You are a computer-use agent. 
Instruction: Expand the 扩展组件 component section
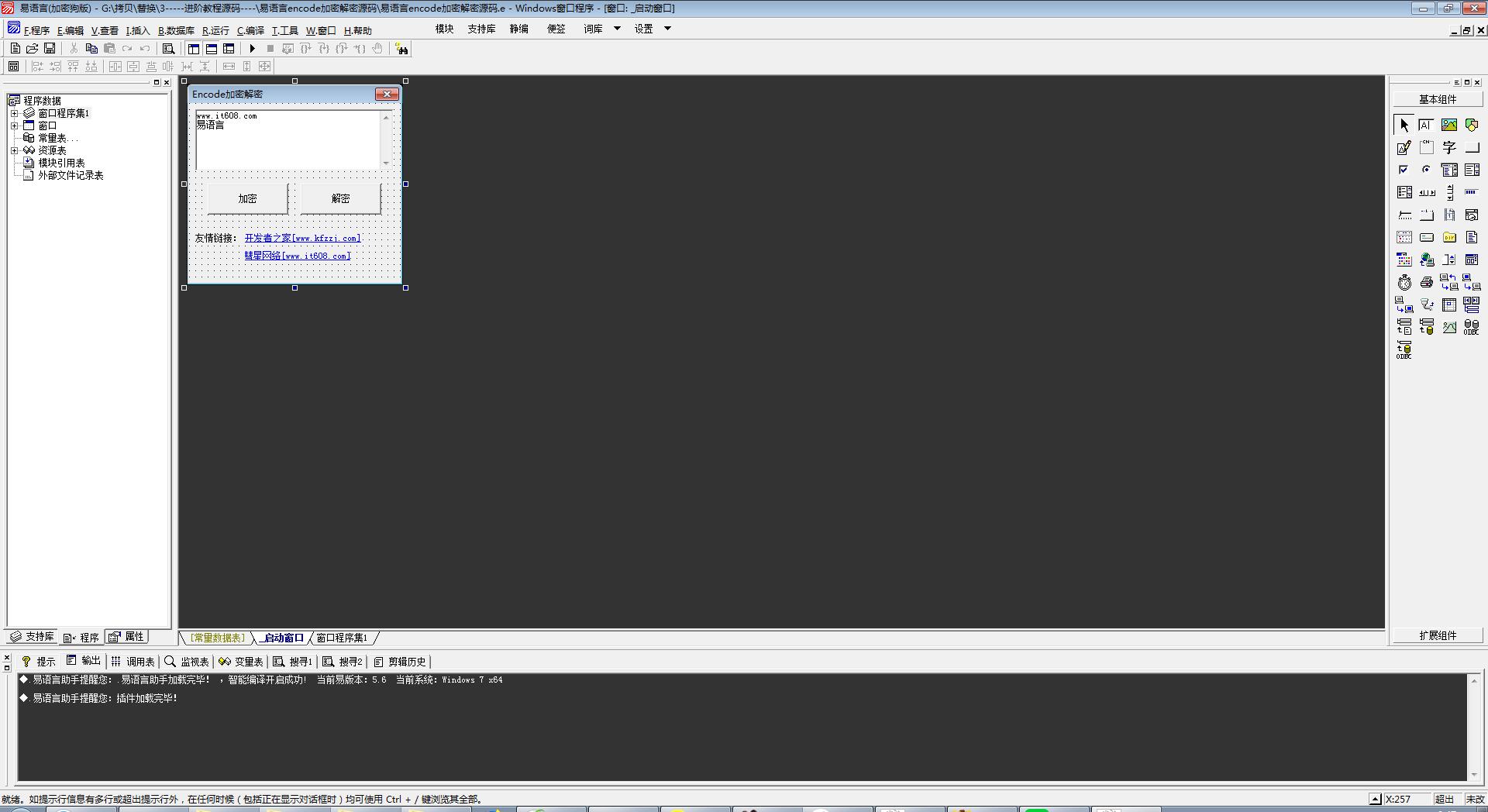click(x=1438, y=635)
